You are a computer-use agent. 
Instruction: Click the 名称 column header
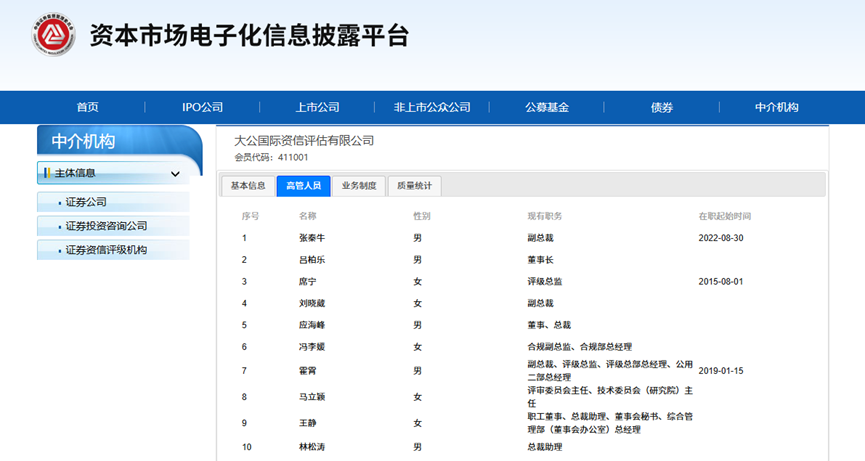point(307,216)
